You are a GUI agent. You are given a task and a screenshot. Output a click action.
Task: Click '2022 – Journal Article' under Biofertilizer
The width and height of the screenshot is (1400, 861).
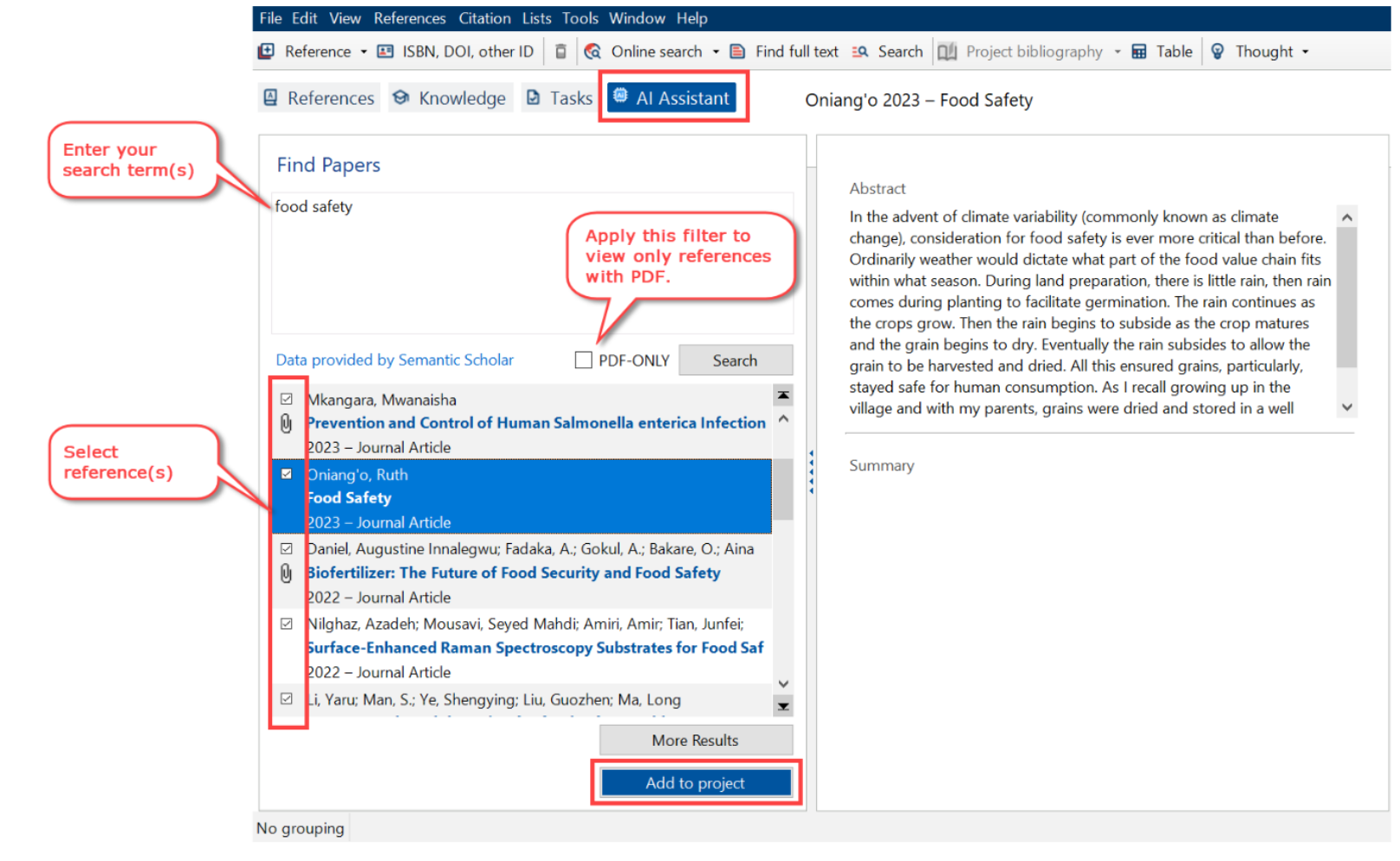[379, 598]
